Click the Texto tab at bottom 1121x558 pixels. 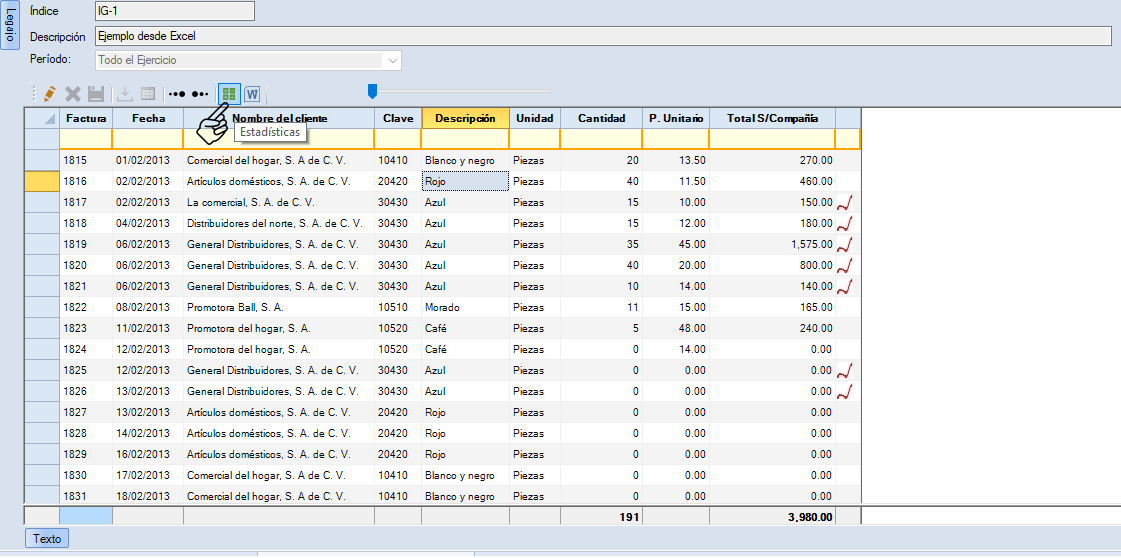(x=47, y=539)
